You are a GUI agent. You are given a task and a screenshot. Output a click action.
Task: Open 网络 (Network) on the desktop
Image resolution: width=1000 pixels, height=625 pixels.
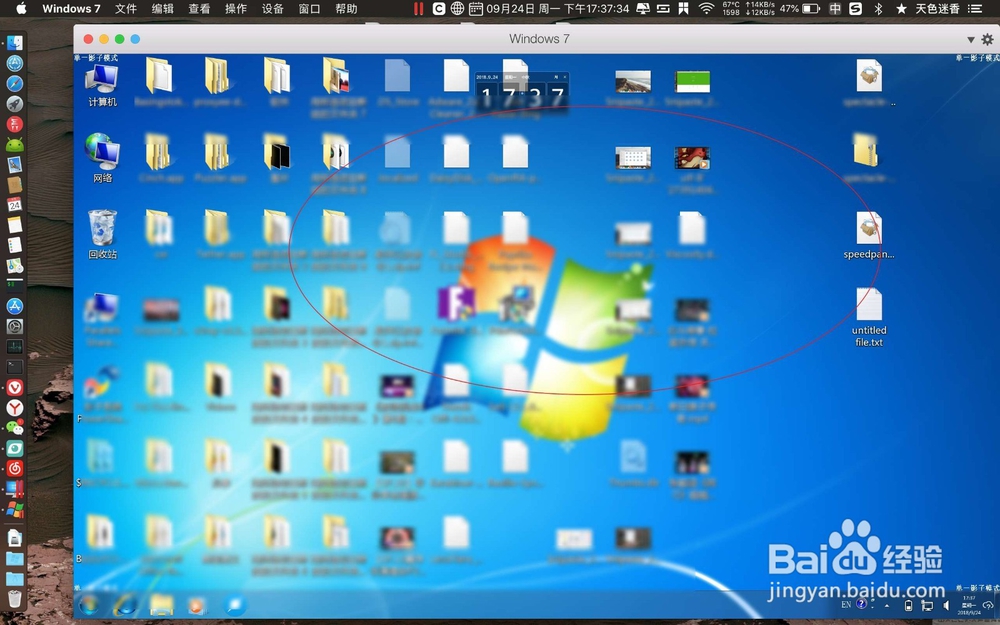(100, 155)
